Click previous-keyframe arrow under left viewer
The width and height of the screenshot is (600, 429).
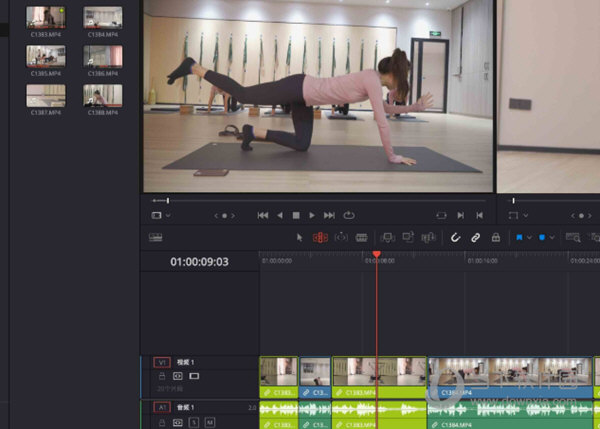216,216
